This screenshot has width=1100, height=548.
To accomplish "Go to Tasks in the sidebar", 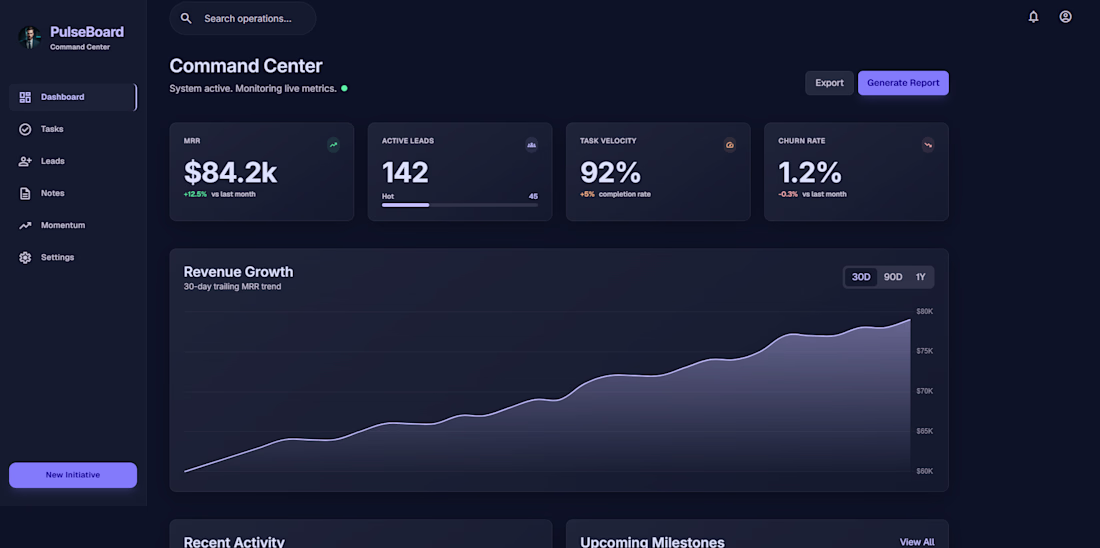I will coord(52,129).
